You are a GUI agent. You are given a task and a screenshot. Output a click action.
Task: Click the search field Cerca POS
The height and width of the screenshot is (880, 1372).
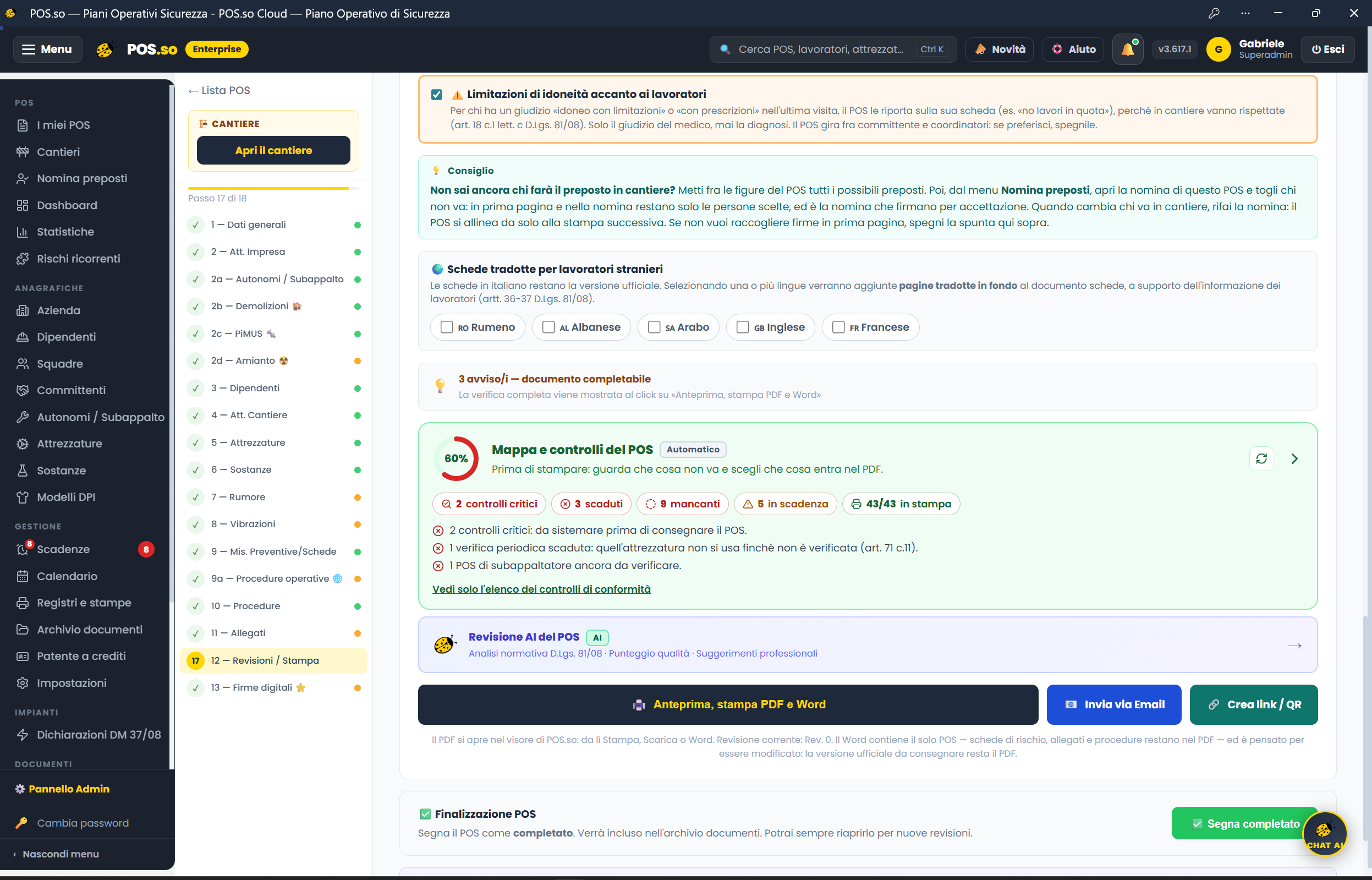tap(832, 49)
